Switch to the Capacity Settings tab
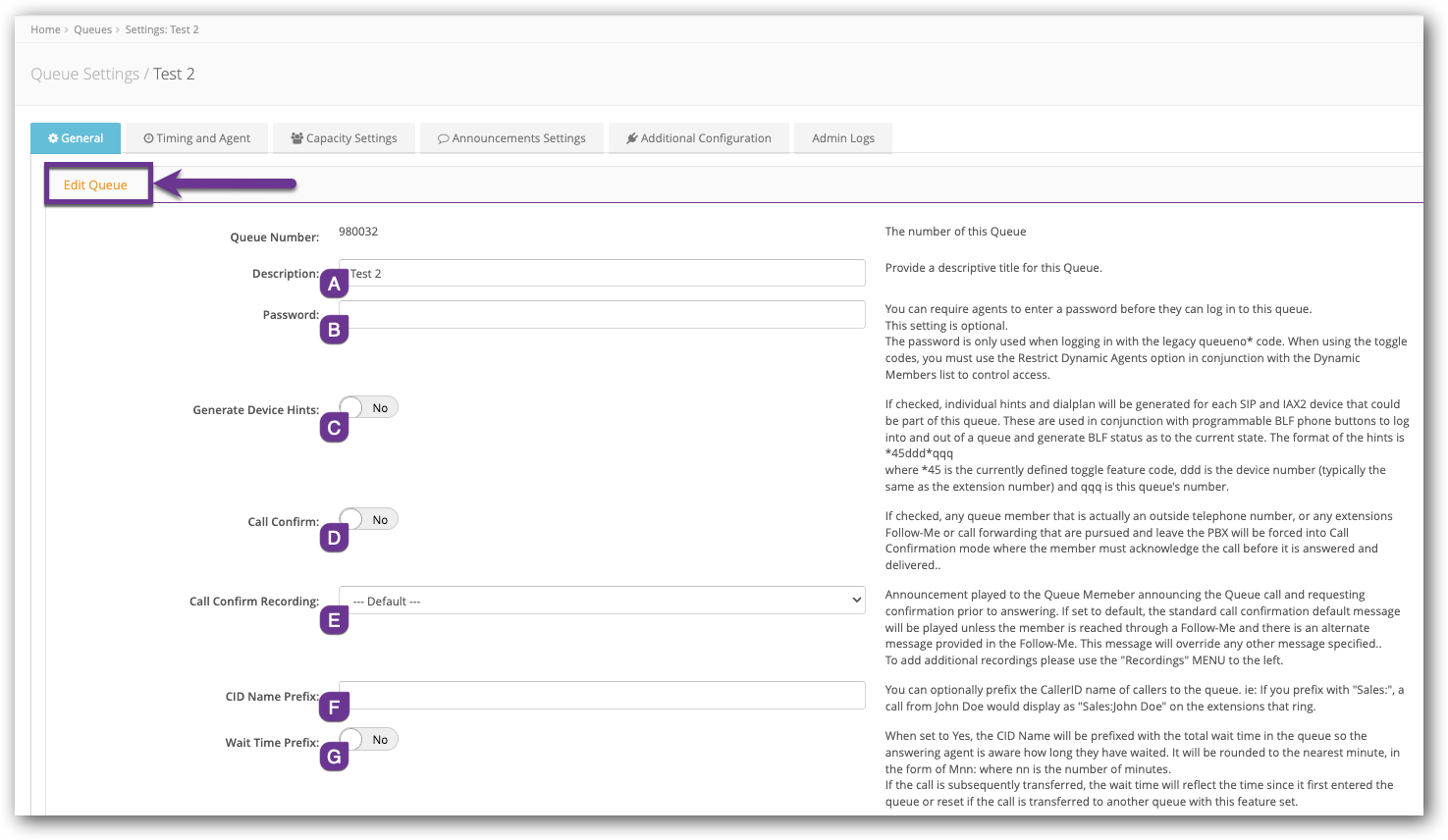 (x=344, y=138)
